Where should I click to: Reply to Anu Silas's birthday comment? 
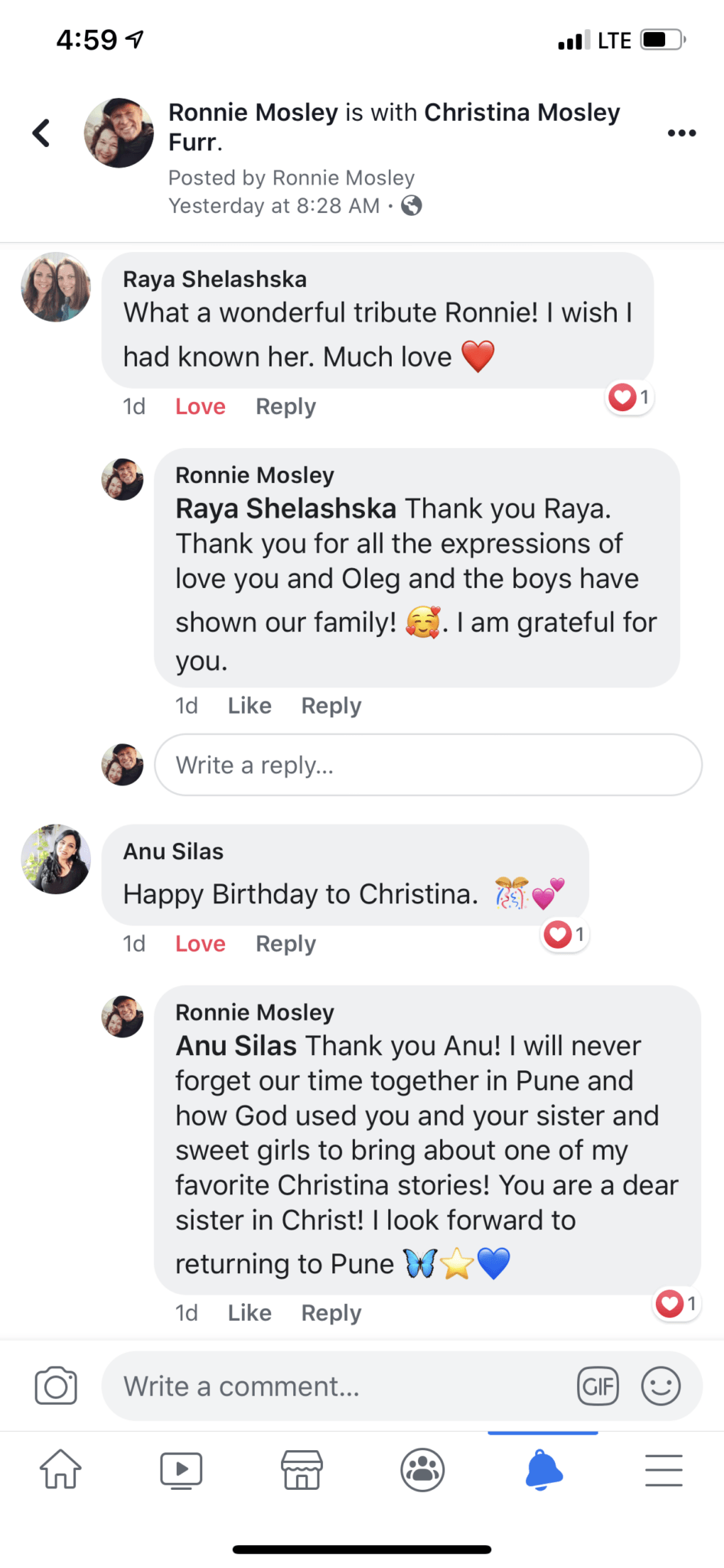pos(285,944)
